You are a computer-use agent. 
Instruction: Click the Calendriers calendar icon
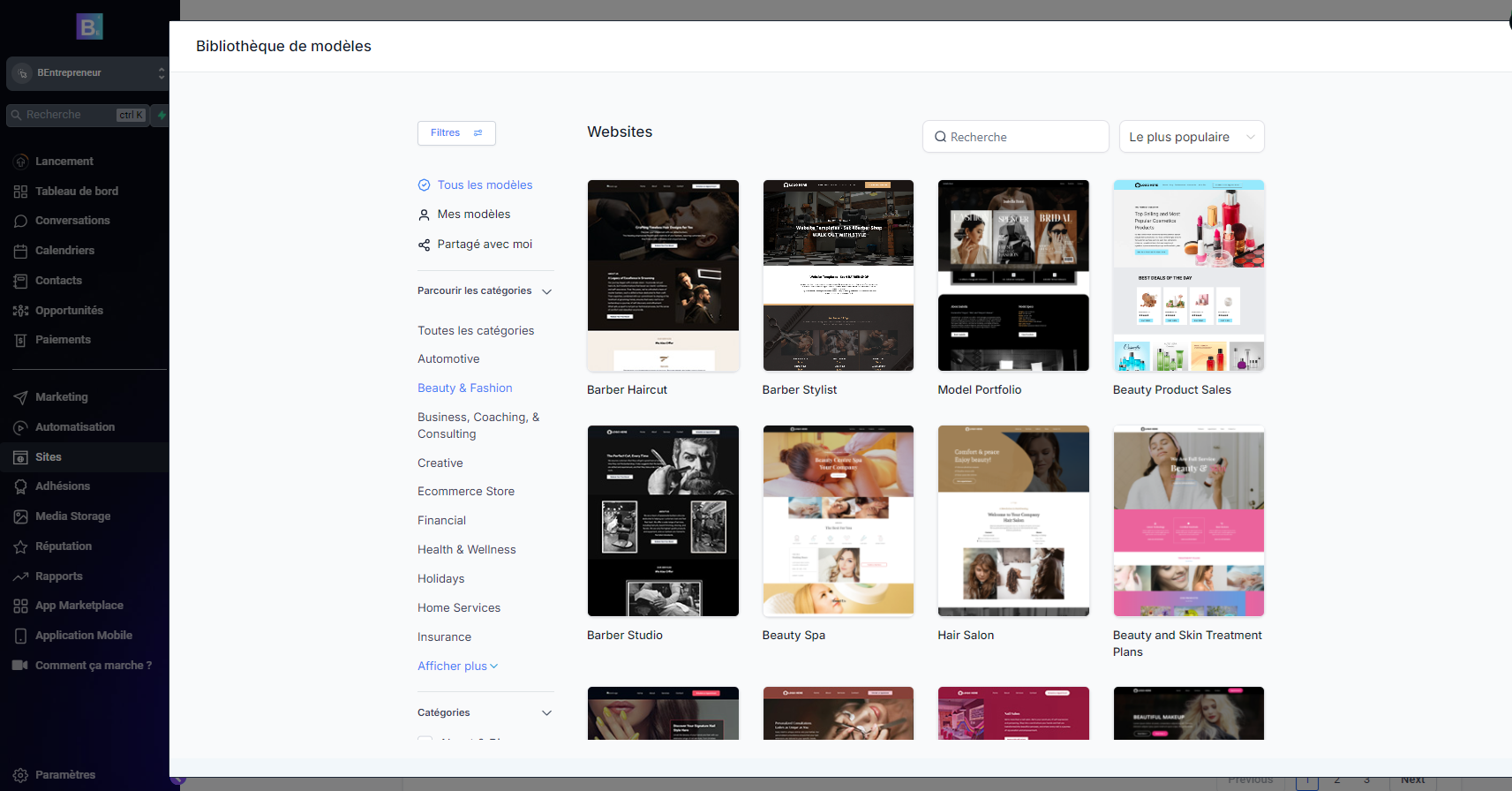20,251
